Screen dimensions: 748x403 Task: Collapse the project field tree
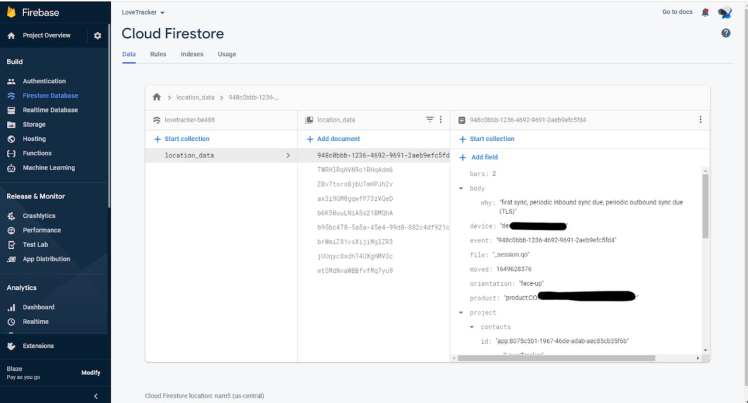pos(460,312)
